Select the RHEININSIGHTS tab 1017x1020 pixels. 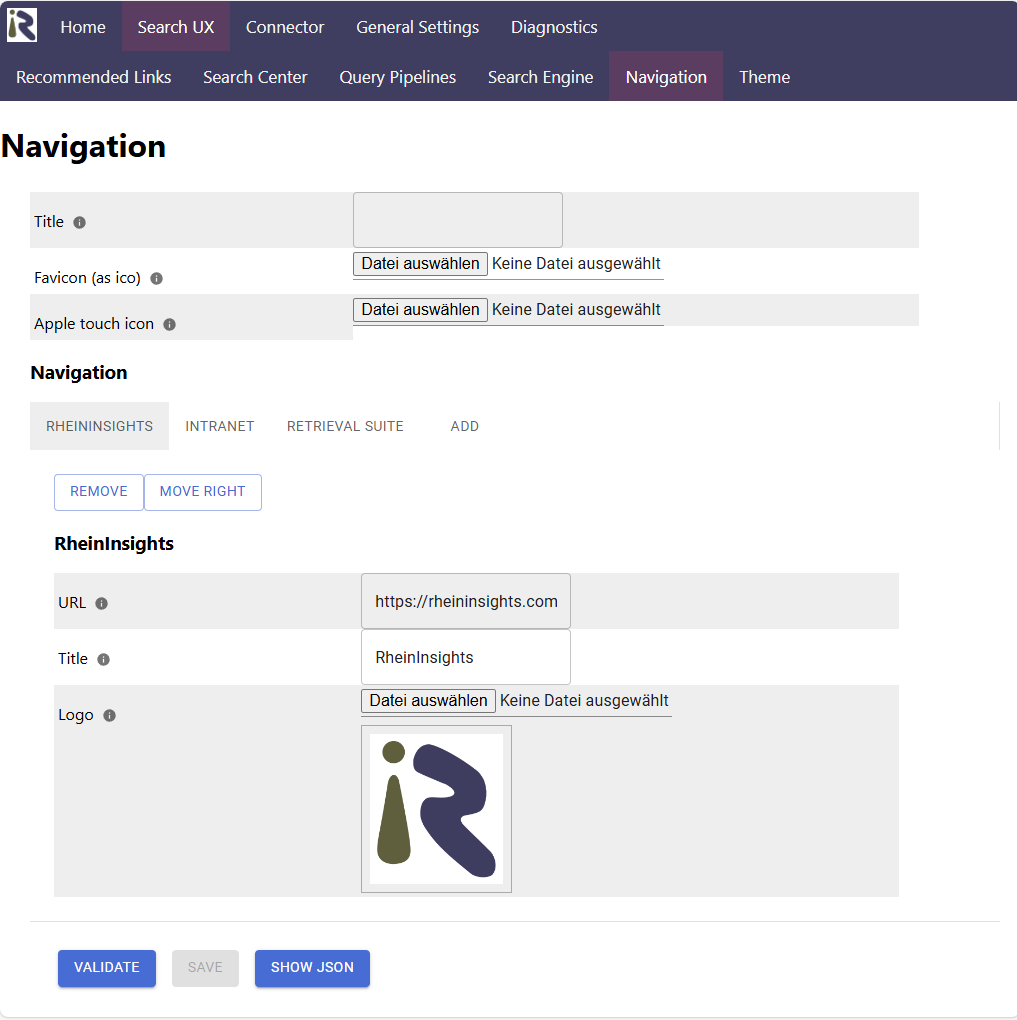point(100,426)
